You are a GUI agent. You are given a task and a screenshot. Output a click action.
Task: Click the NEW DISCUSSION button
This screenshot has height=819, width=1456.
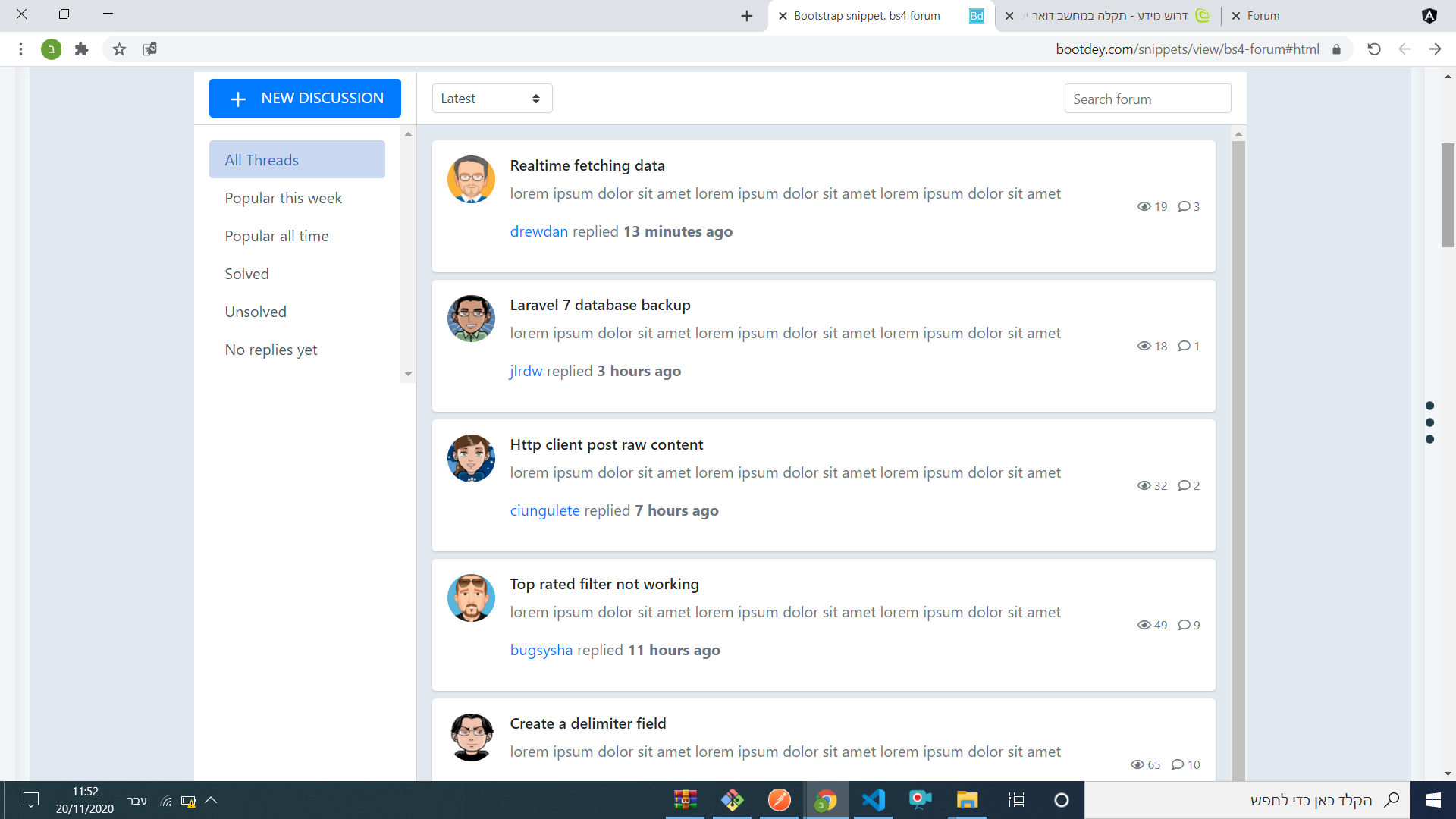(x=305, y=99)
